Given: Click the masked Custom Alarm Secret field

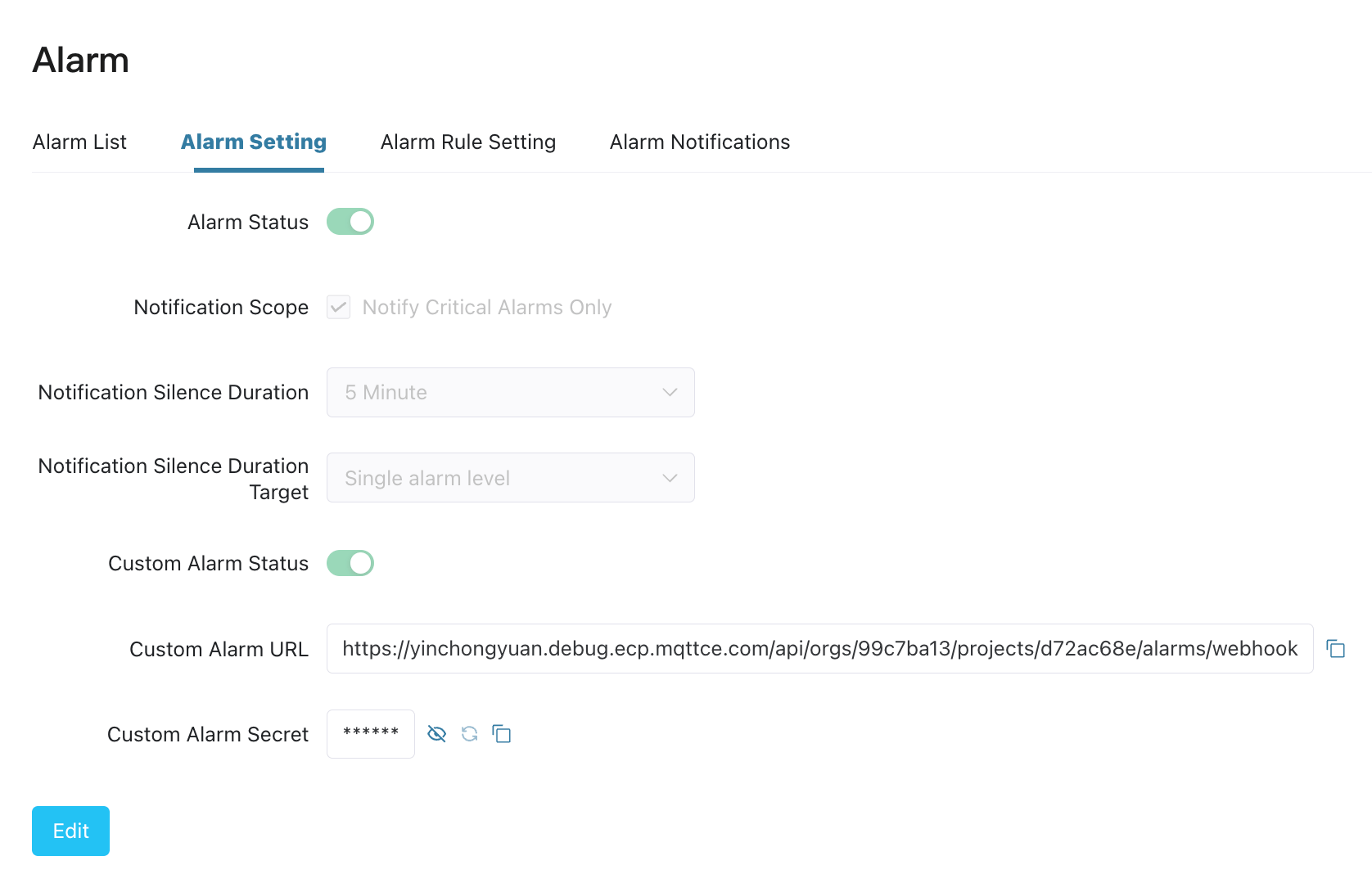Looking at the screenshot, I should [371, 734].
